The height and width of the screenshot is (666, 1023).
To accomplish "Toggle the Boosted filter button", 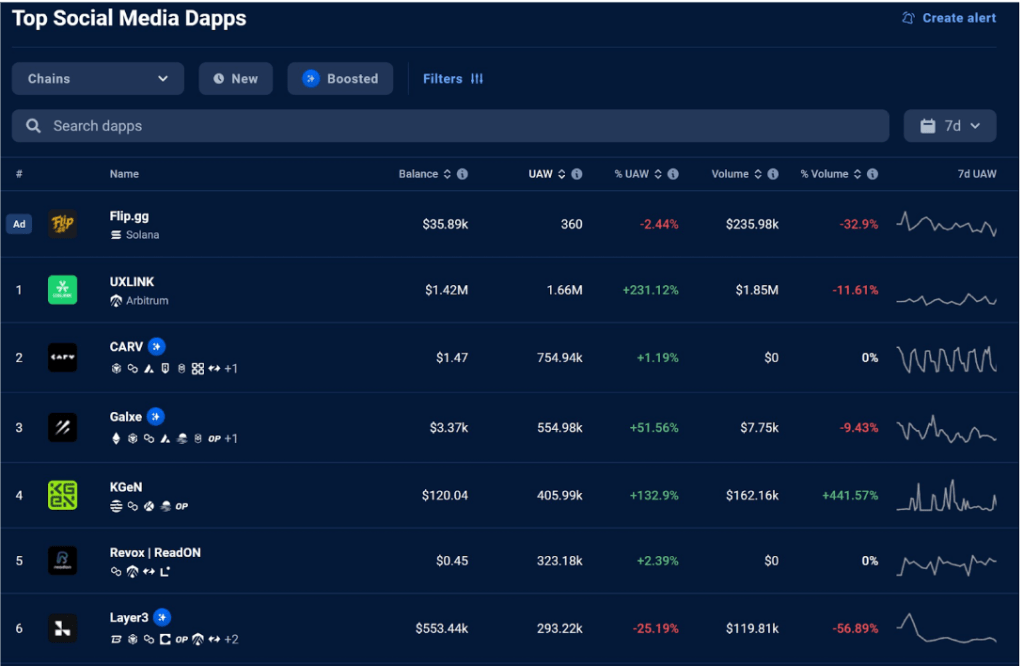I will coord(340,79).
